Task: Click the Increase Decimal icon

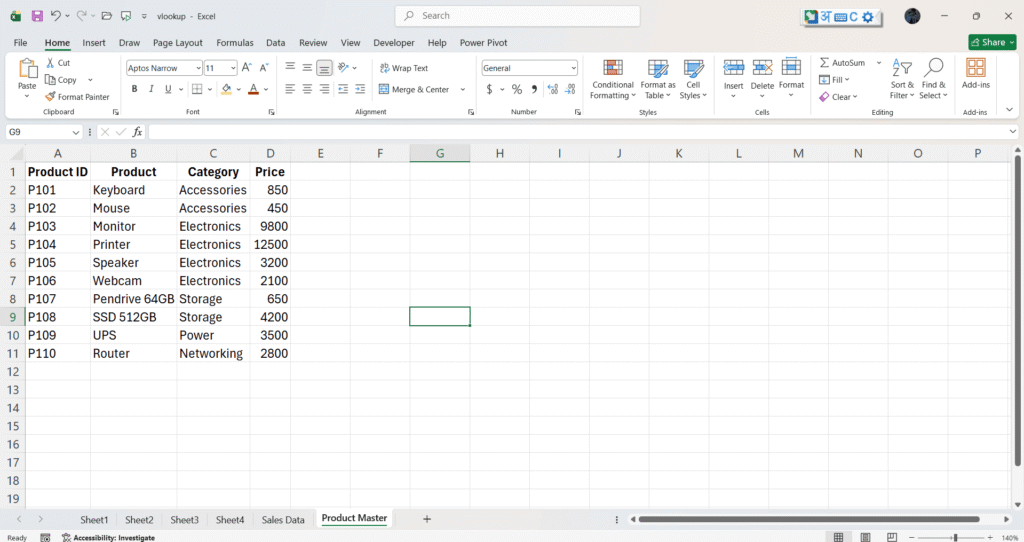Action: [x=552, y=89]
